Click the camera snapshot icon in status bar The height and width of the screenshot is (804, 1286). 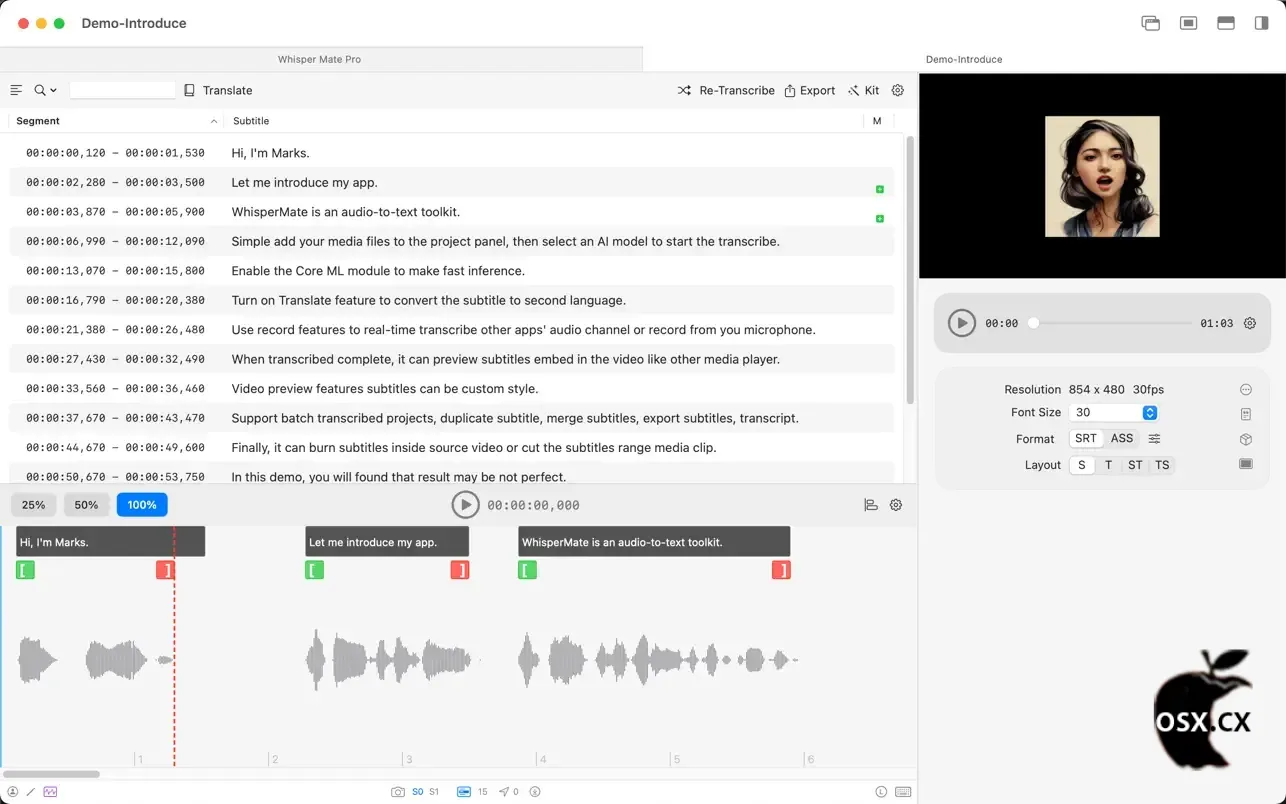(398, 792)
